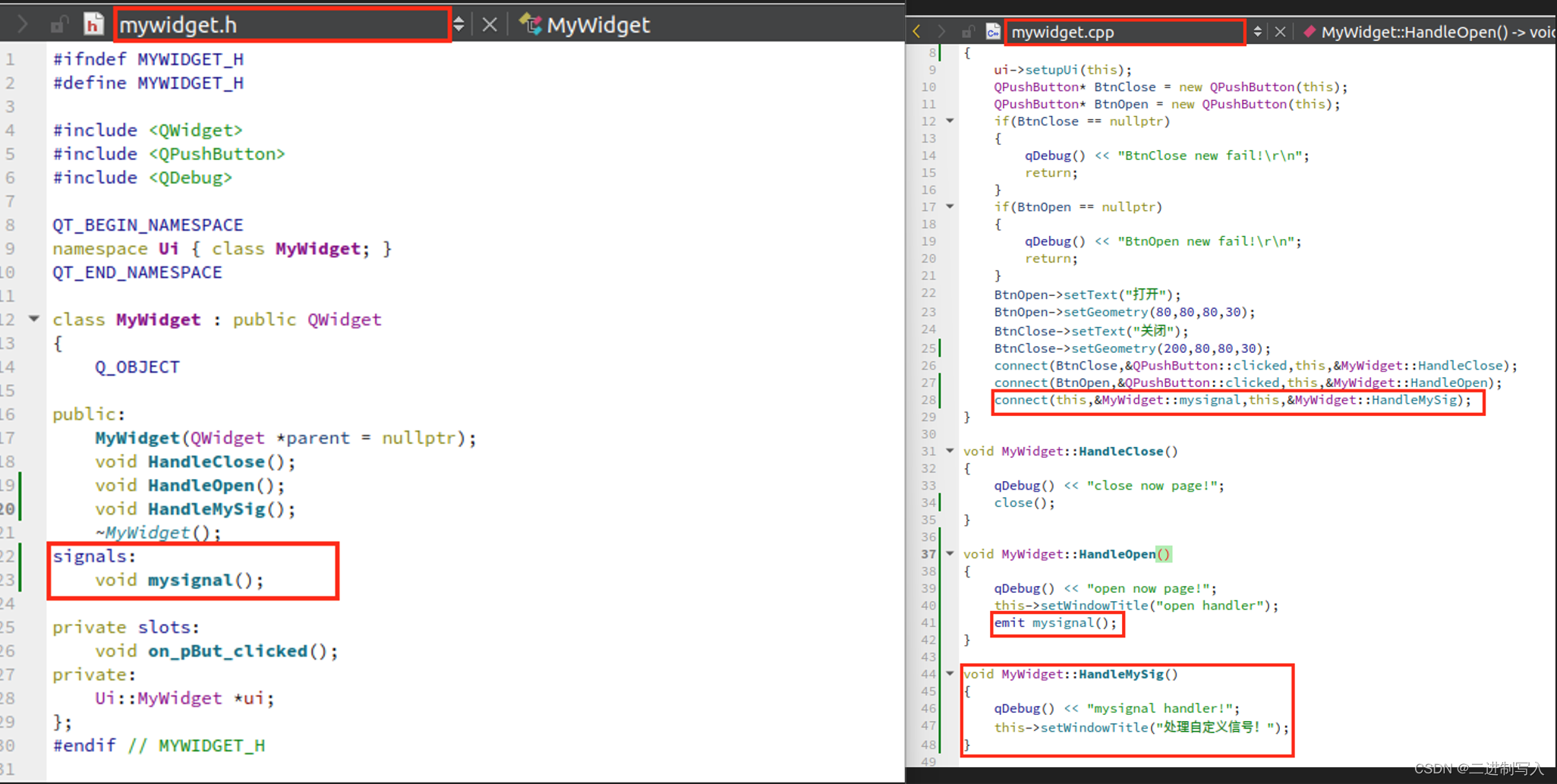This screenshot has width=1557, height=784.
Task: Click the up/down arrows next to mywidget.h
Action: pos(459,25)
